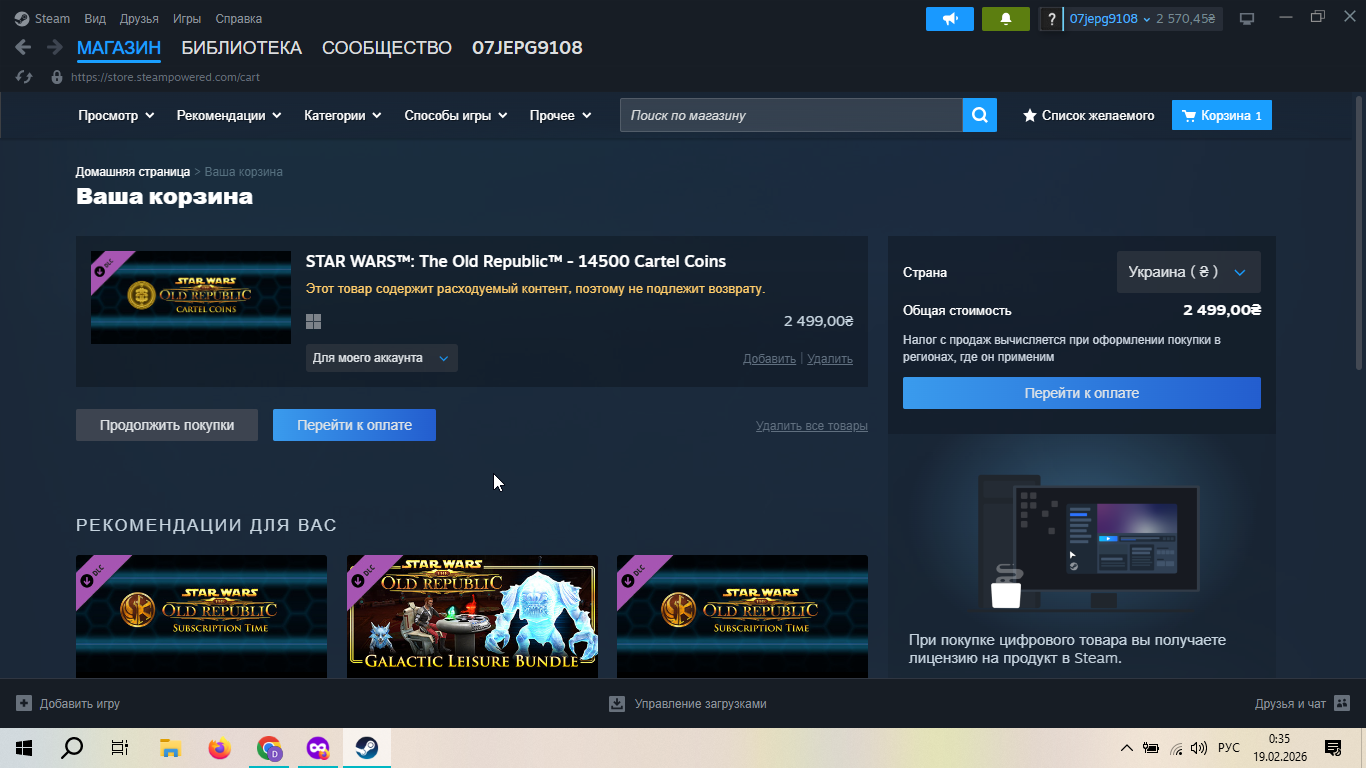
Task: Open the country dropdown showing Украина
Action: pos(1188,272)
